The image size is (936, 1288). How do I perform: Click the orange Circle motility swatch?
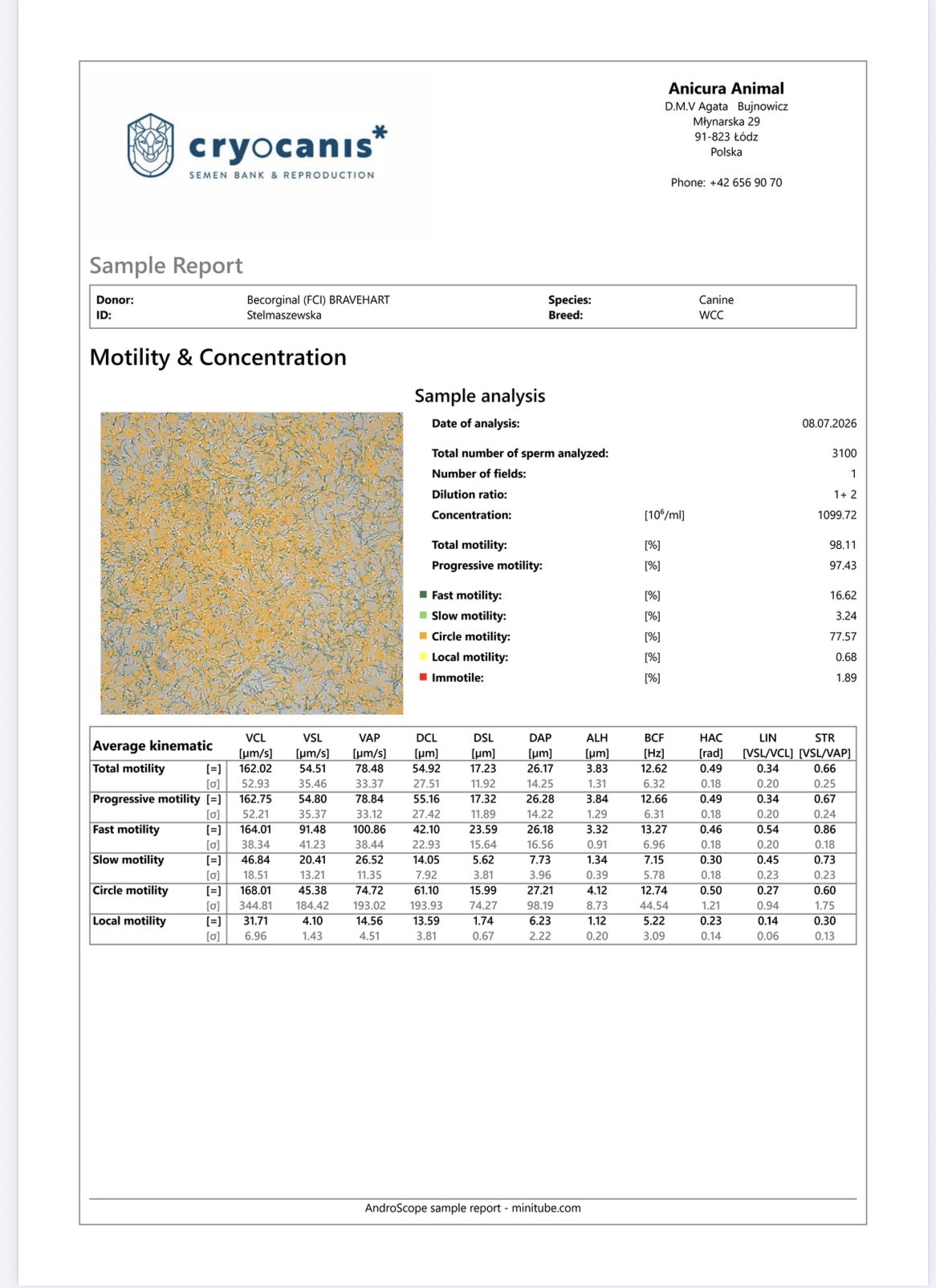[x=423, y=636]
